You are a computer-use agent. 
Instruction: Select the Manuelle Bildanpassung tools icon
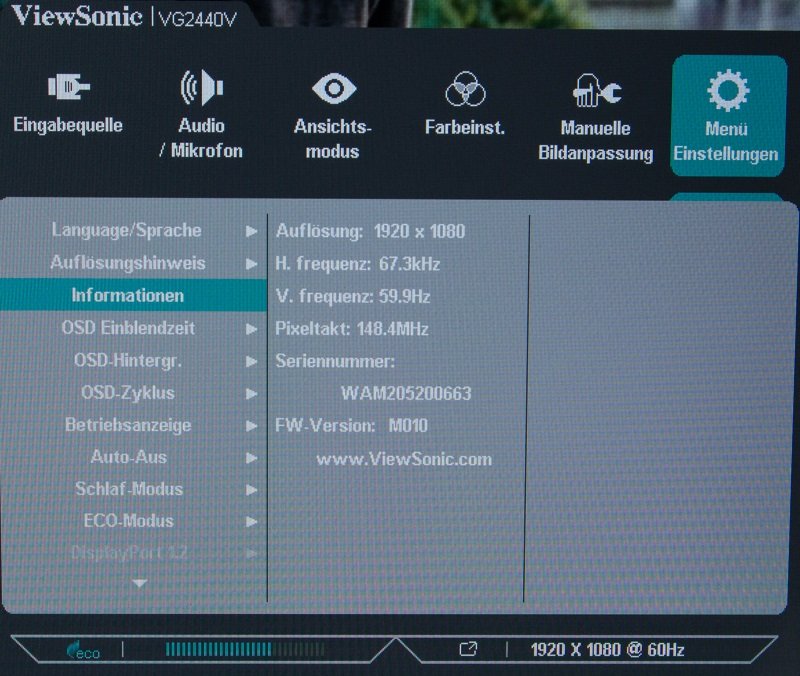click(596, 91)
